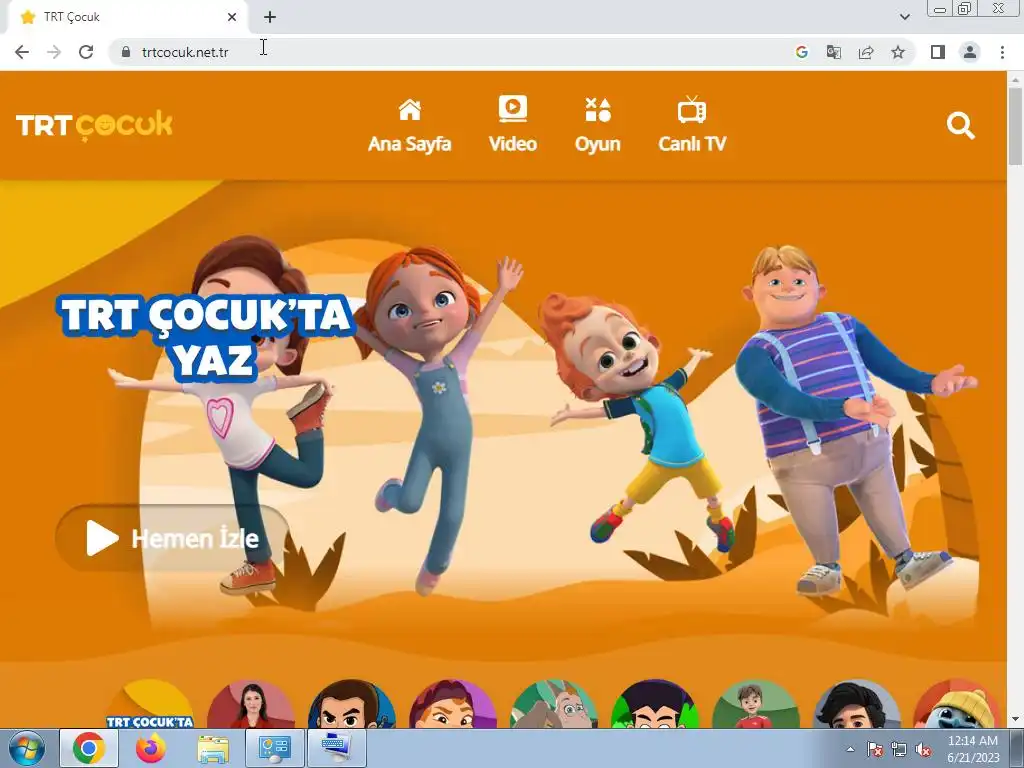Viewport: 1024px width, 768px height.
Task: Open Action Center flag icon
Action: tap(874, 749)
